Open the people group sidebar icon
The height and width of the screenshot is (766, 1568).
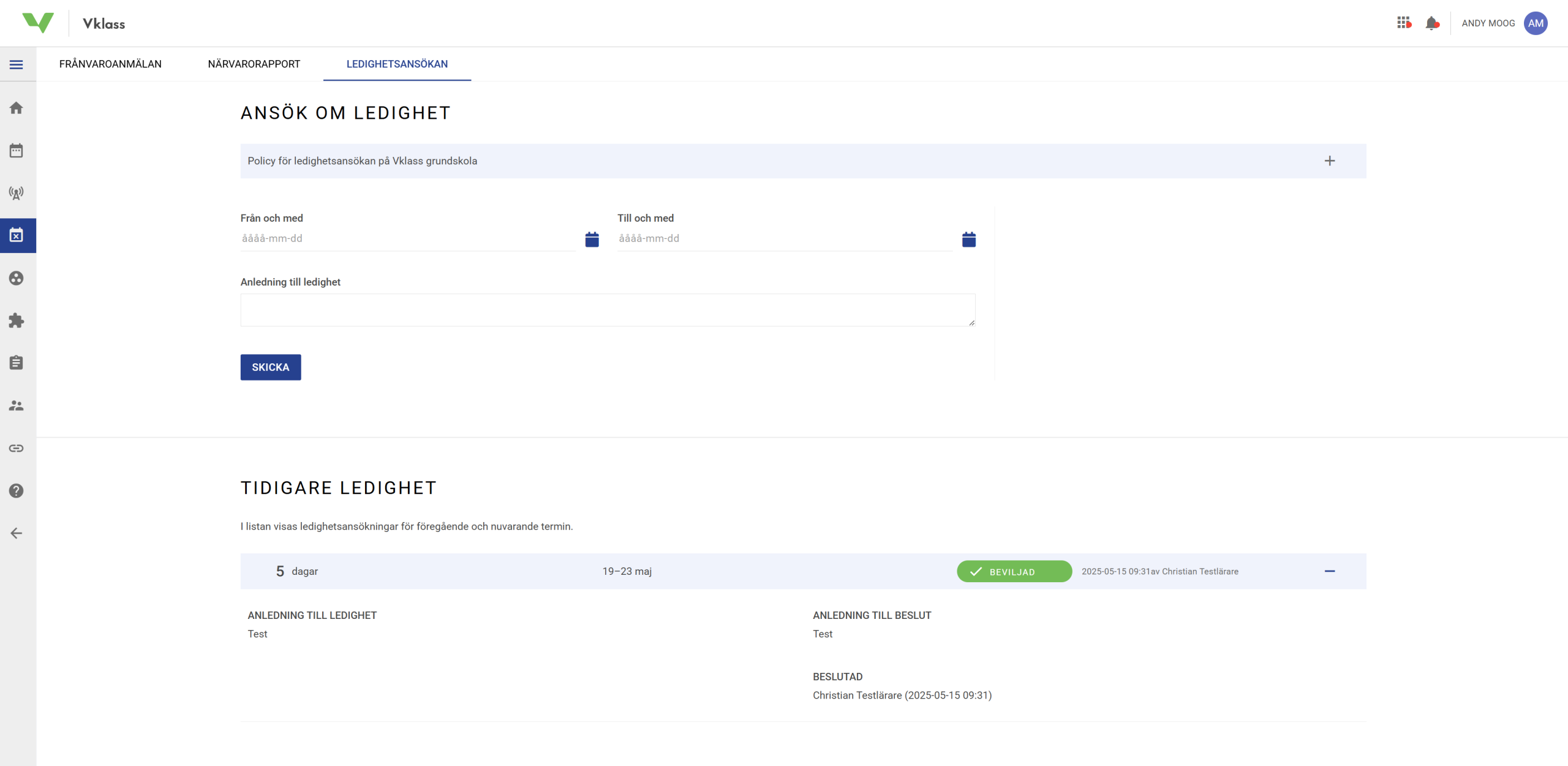click(x=17, y=406)
